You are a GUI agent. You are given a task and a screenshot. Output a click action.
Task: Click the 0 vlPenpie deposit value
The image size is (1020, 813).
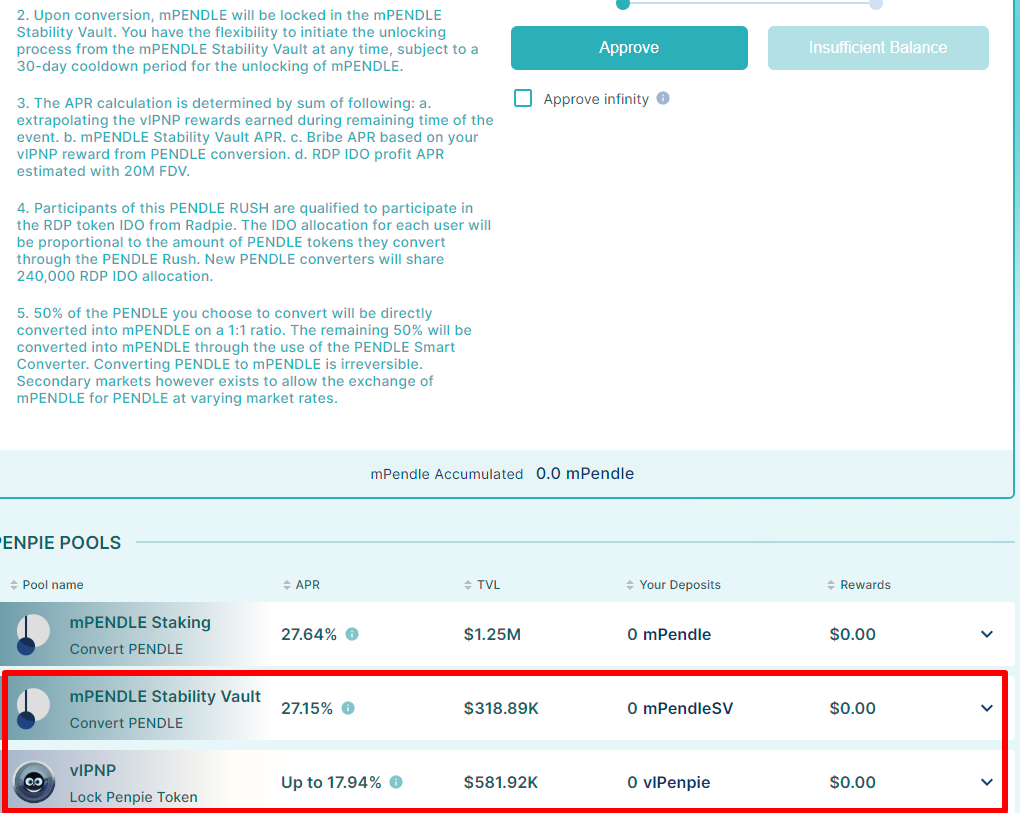point(669,782)
